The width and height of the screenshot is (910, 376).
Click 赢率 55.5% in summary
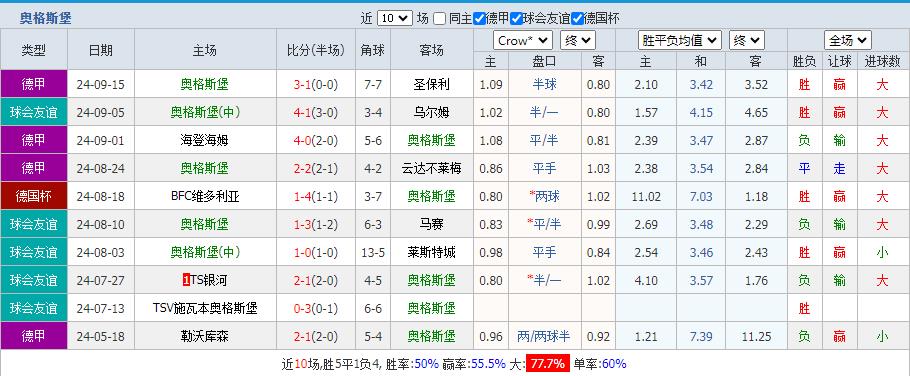489,364
